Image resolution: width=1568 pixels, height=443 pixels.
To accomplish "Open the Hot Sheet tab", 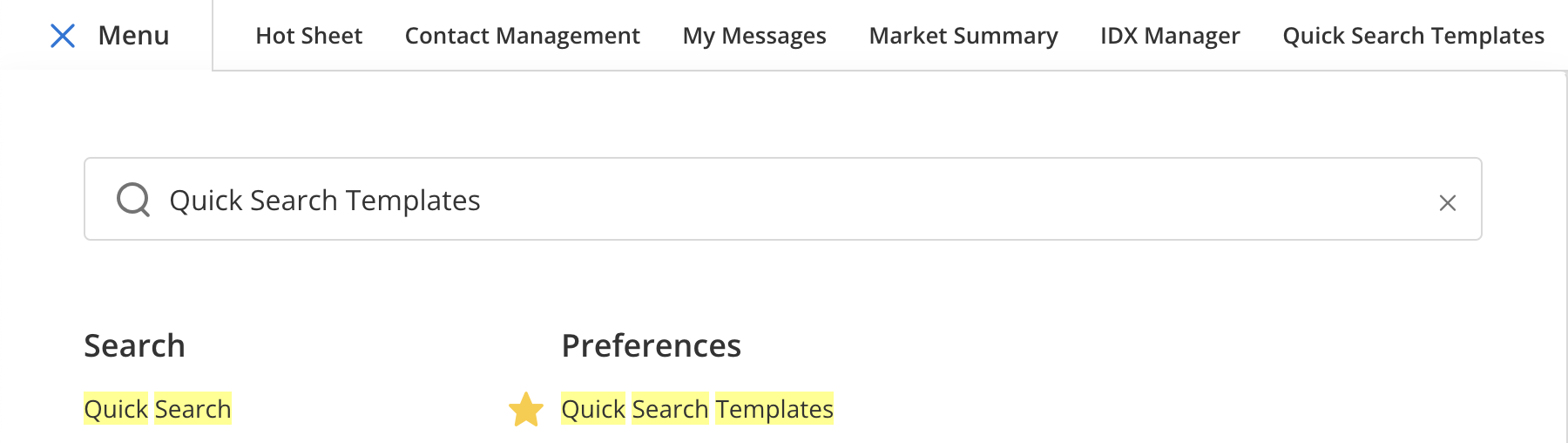I will pyautogui.click(x=309, y=36).
